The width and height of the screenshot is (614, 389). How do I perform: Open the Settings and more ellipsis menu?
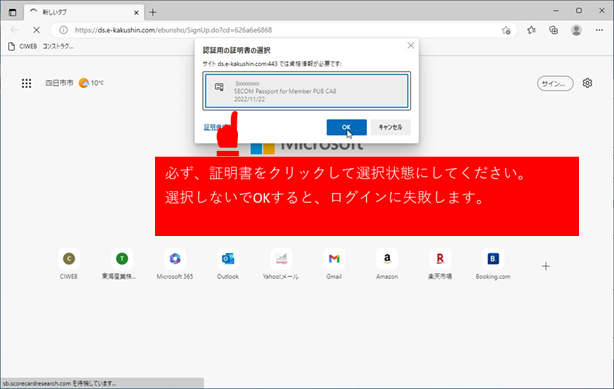coord(599,30)
